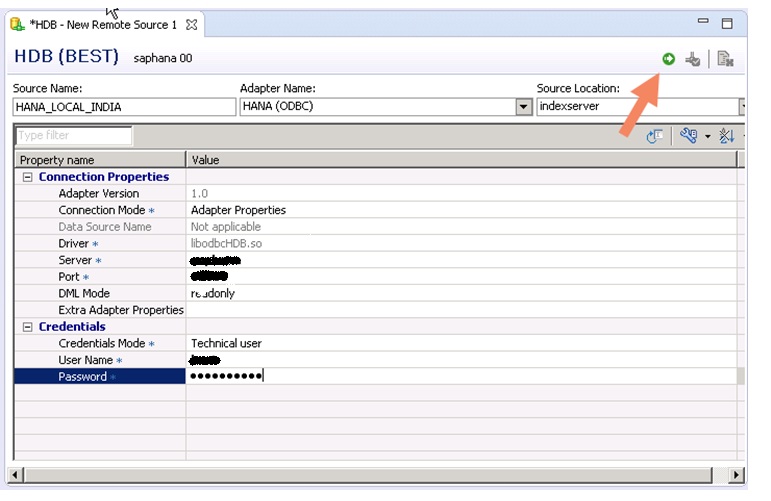Click the wrench properties icon
The width and height of the screenshot is (771, 501).
(688, 135)
